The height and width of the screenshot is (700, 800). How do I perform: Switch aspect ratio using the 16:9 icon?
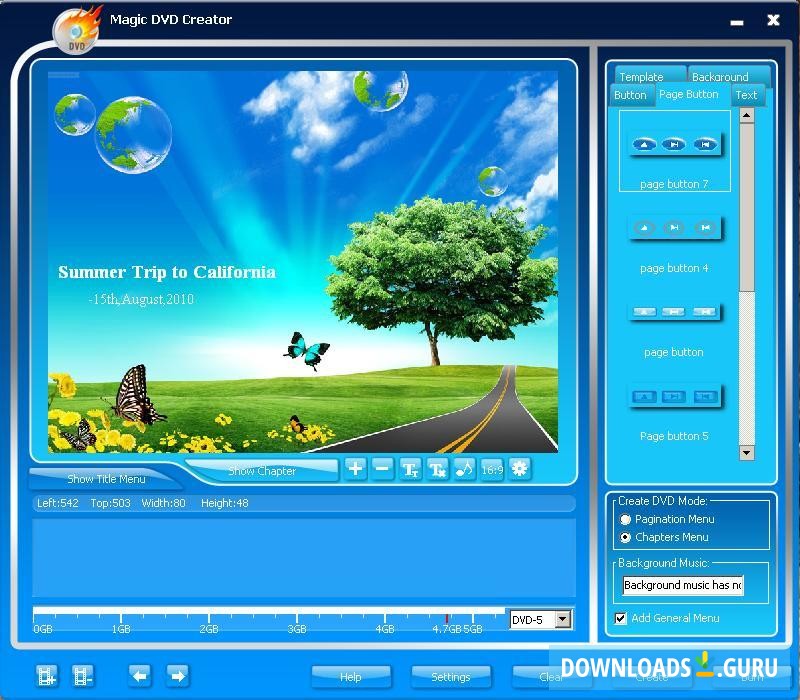click(x=491, y=469)
